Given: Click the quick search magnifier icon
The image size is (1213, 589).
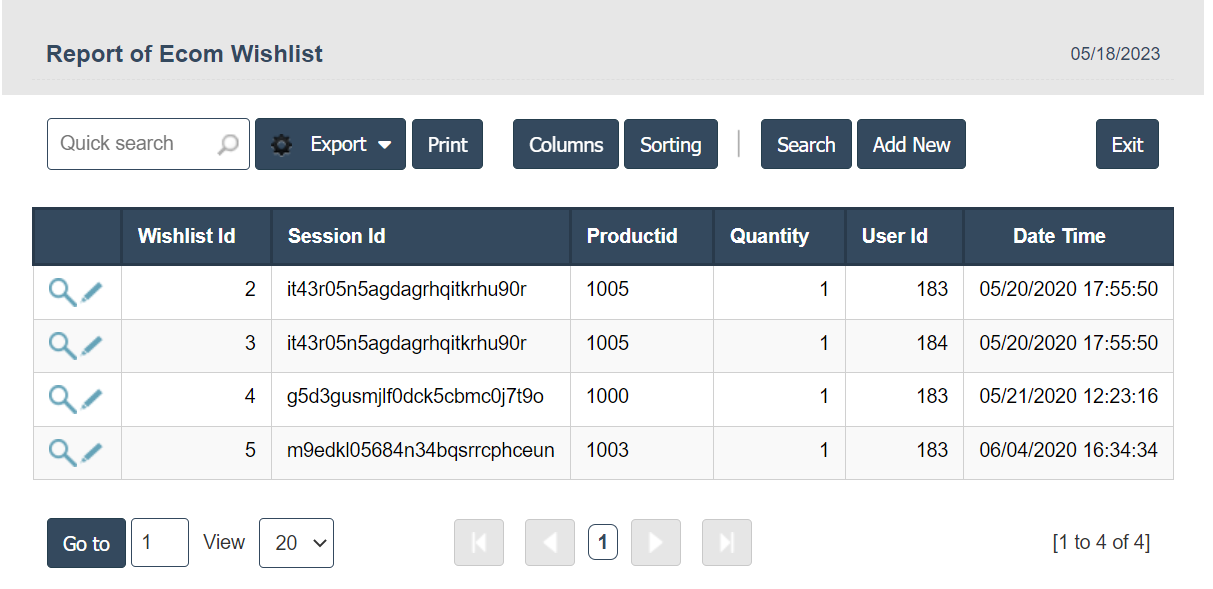Looking at the screenshot, I should pyautogui.click(x=229, y=144).
